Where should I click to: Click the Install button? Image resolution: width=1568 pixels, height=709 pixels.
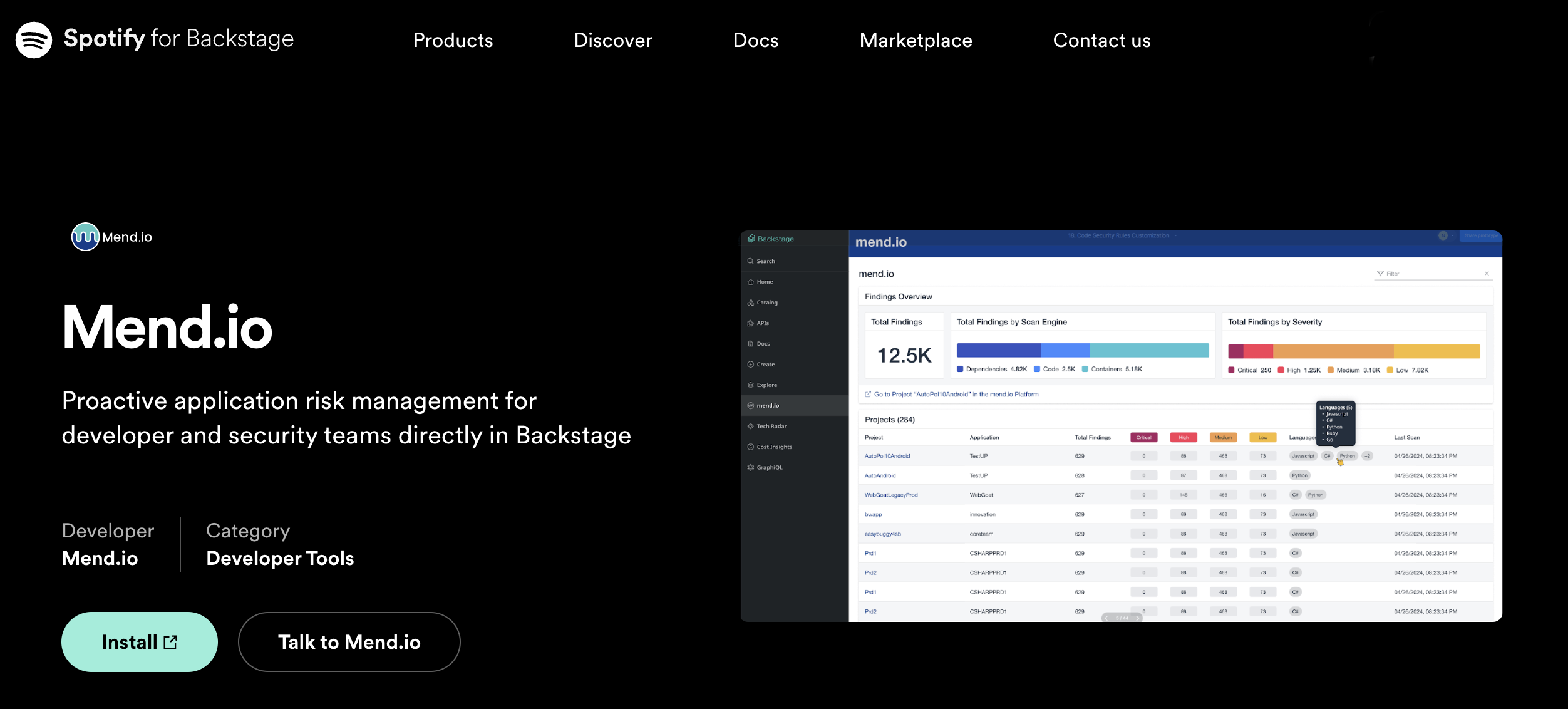(x=139, y=642)
